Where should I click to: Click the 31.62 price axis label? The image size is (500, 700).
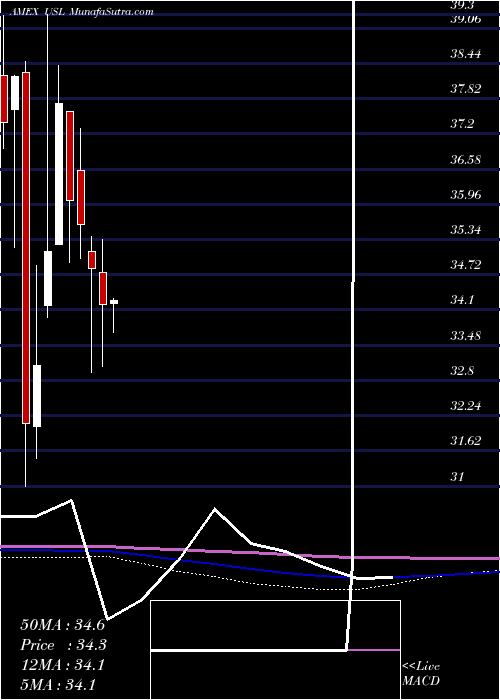[466, 441]
